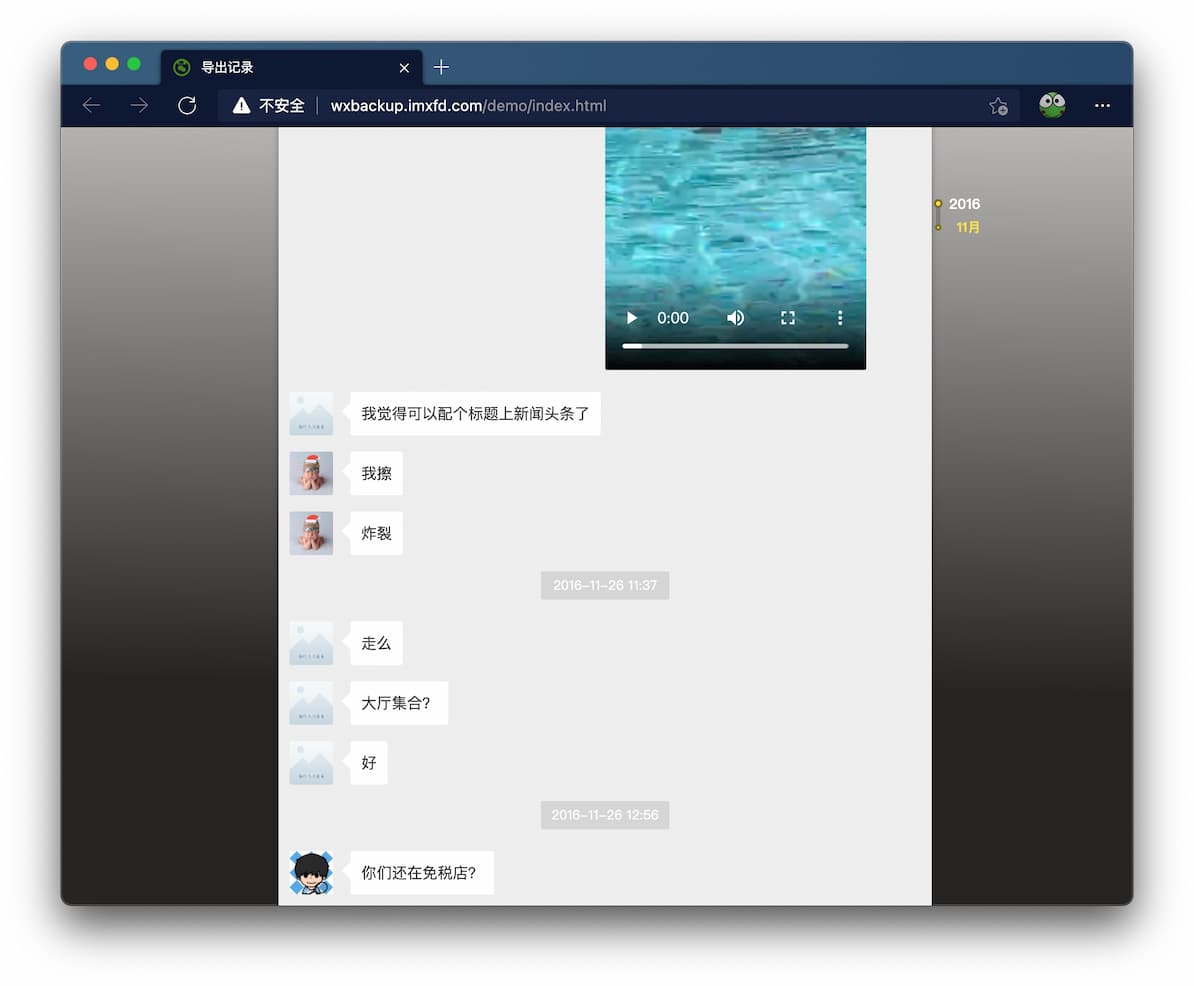Select the 导出记录 tab
This screenshot has width=1194, height=986.
[x=280, y=68]
